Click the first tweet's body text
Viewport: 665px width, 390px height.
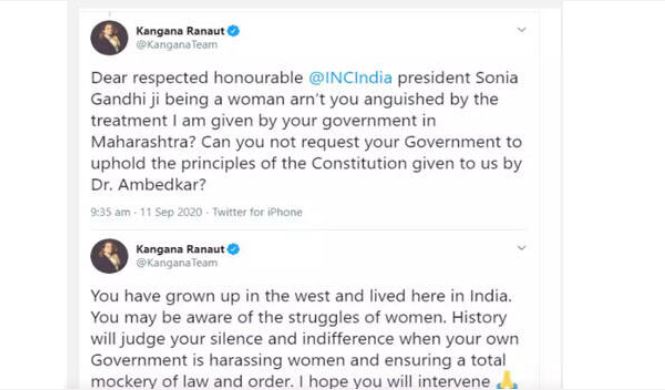coord(306,131)
